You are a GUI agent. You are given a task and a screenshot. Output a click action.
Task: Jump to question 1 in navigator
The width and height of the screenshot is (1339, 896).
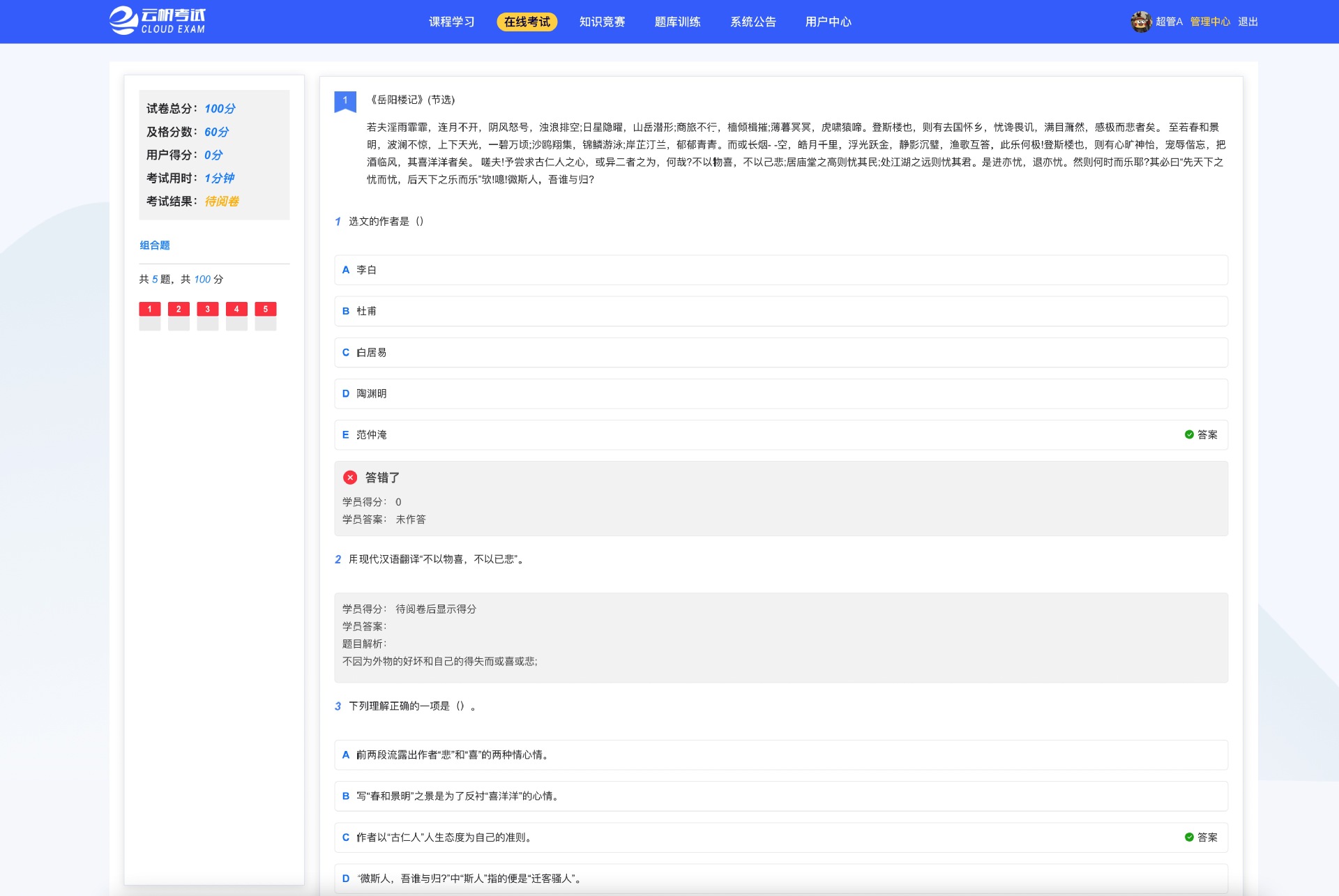coord(150,316)
